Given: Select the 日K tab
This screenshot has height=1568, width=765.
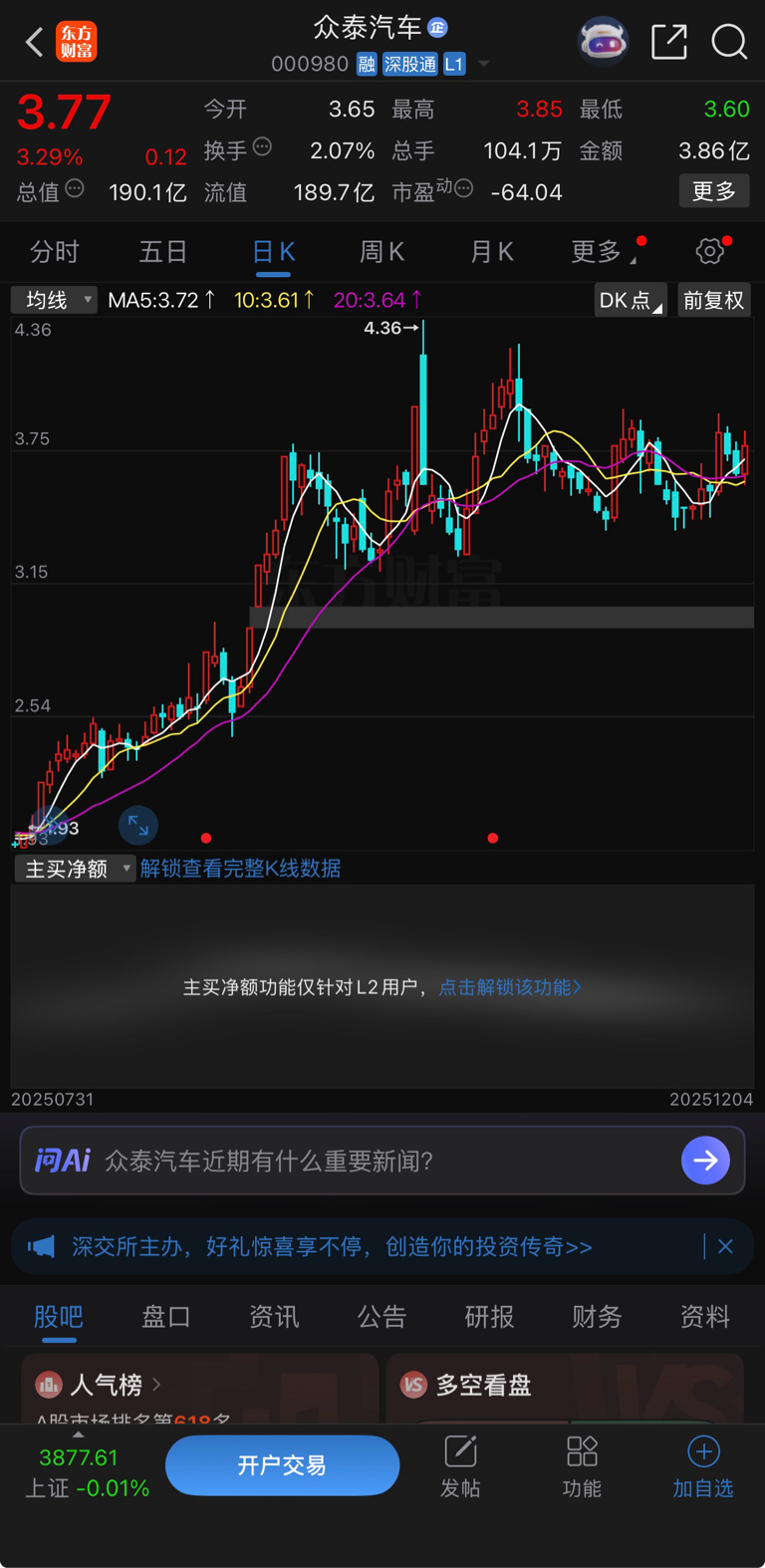Looking at the screenshot, I should [x=273, y=252].
